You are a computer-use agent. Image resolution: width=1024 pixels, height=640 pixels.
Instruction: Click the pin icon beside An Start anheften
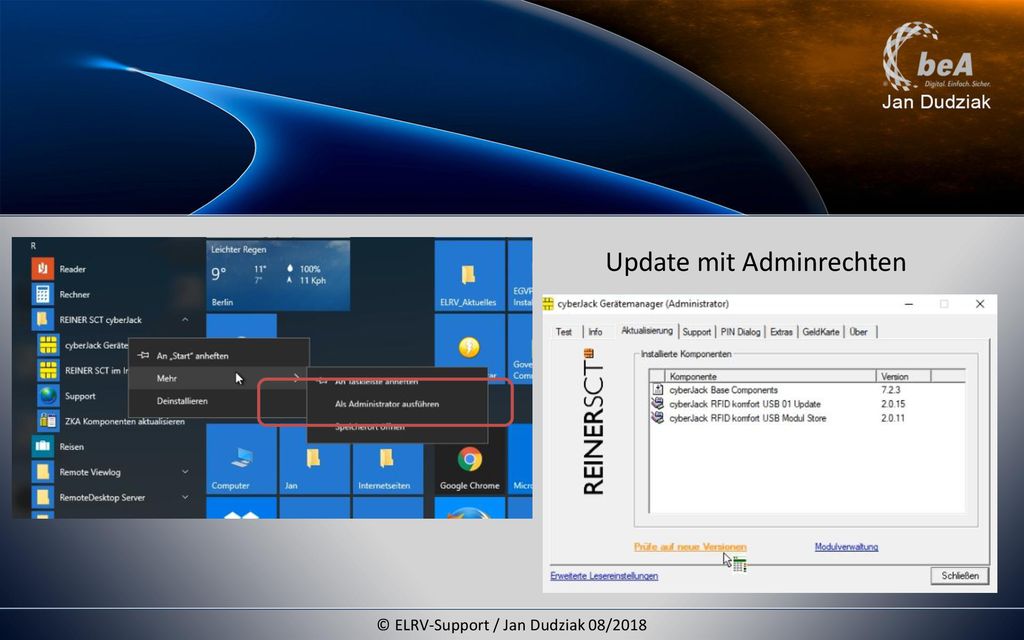click(144, 356)
